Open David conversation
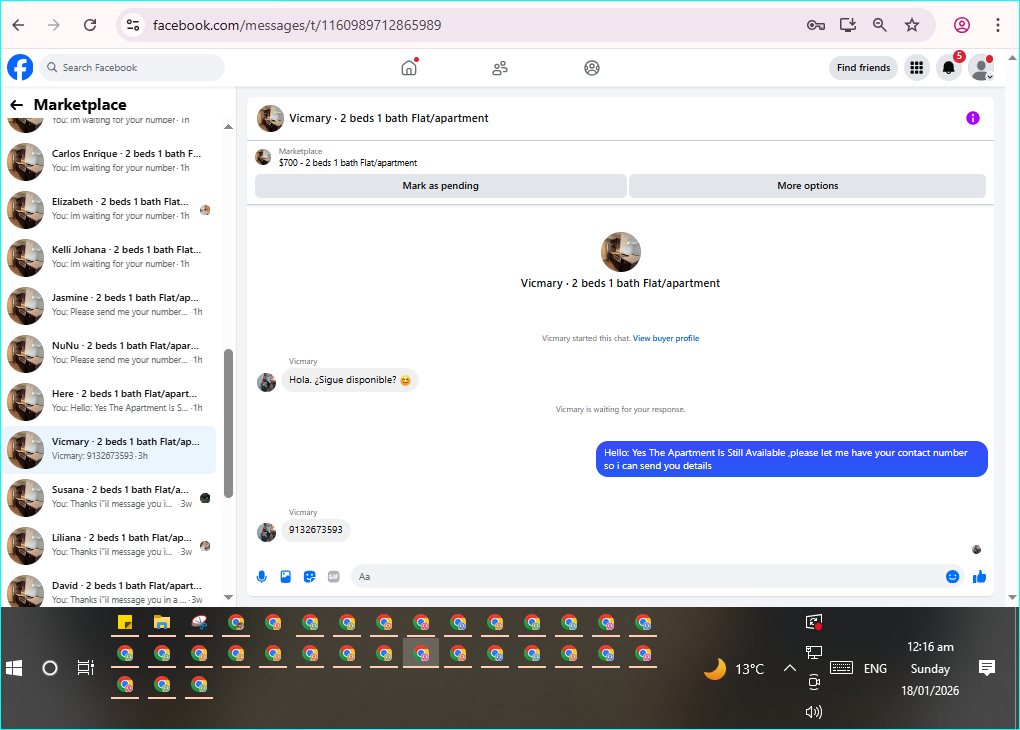Viewport: 1020px width, 730px height. [111, 591]
